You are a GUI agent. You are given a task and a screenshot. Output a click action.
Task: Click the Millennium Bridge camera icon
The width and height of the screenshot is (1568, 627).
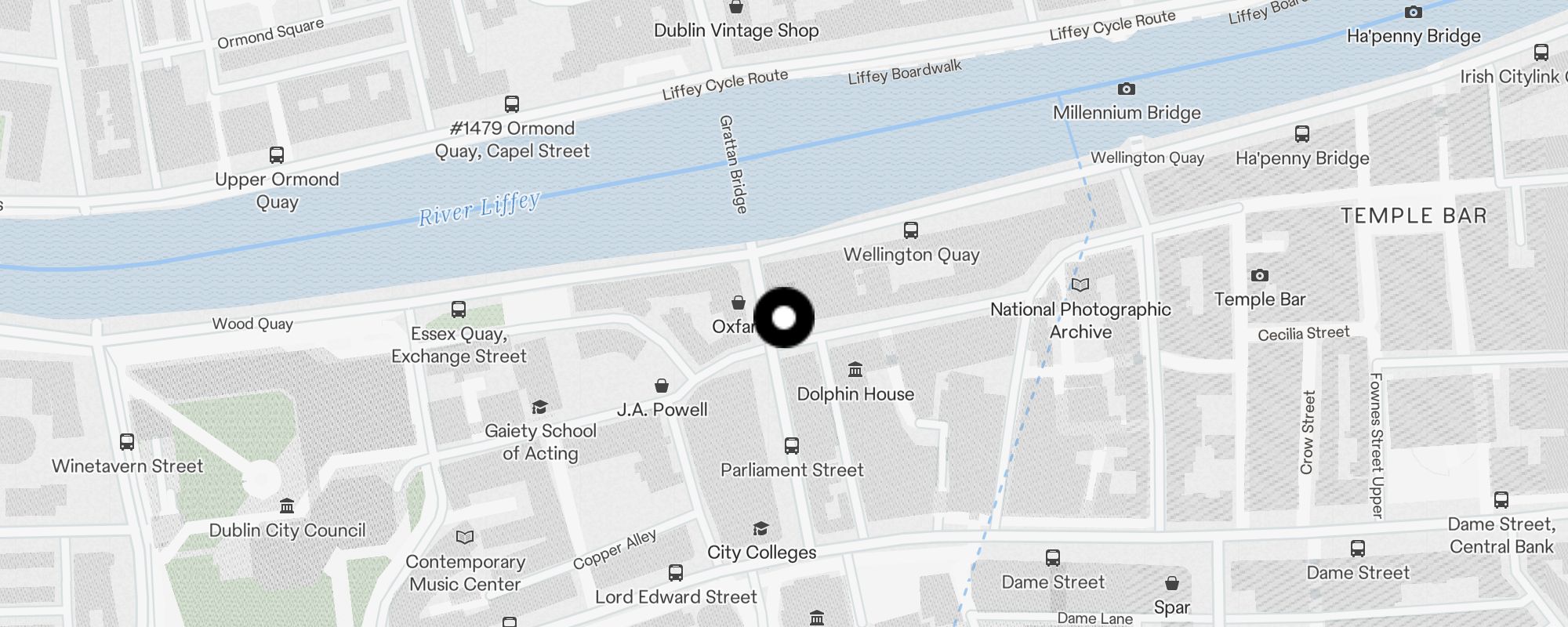pyautogui.click(x=1127, y=89)
